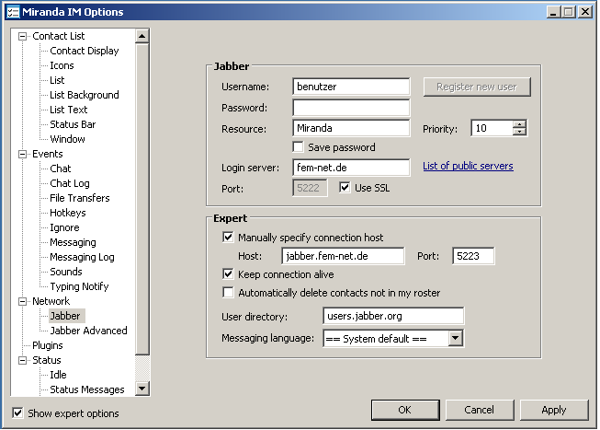The height and width of the screenshot is (430, 600).
Task: Uncheck Show expert options
Action: pyautogui.click(x=17, y=413)
